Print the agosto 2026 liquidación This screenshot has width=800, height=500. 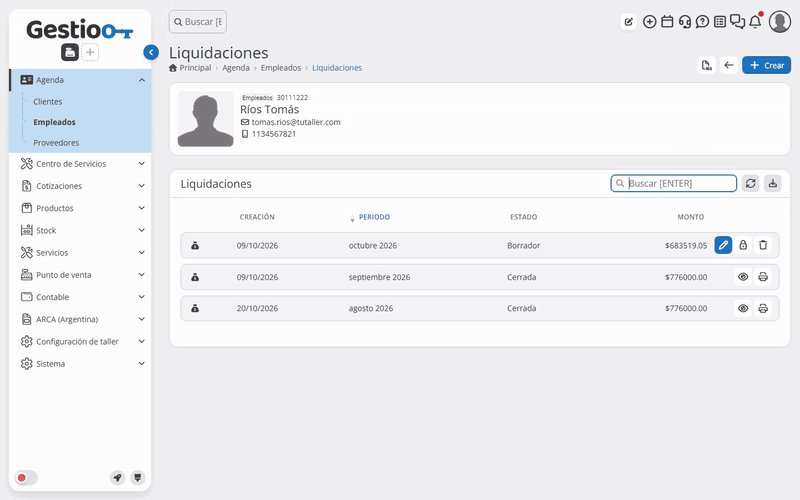[763, 309]
